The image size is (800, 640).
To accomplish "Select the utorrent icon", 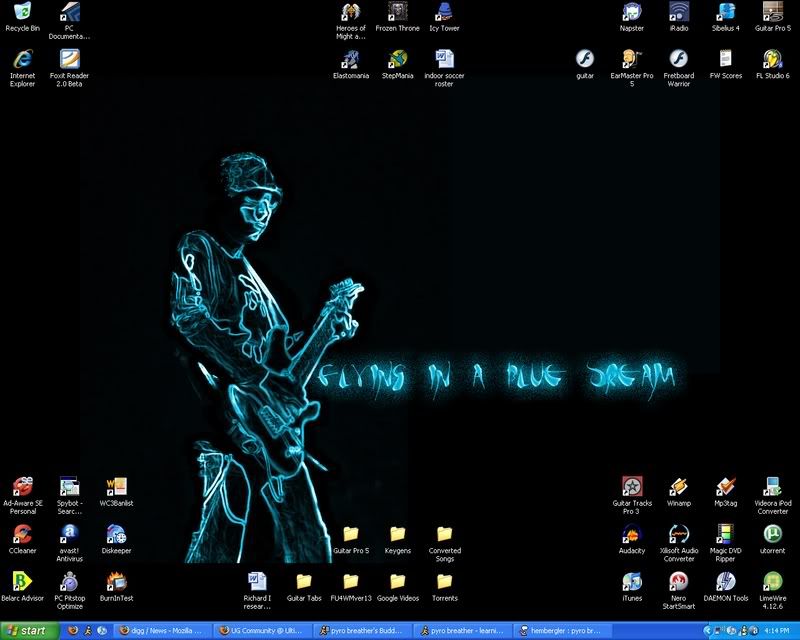I will click(772, 534).
